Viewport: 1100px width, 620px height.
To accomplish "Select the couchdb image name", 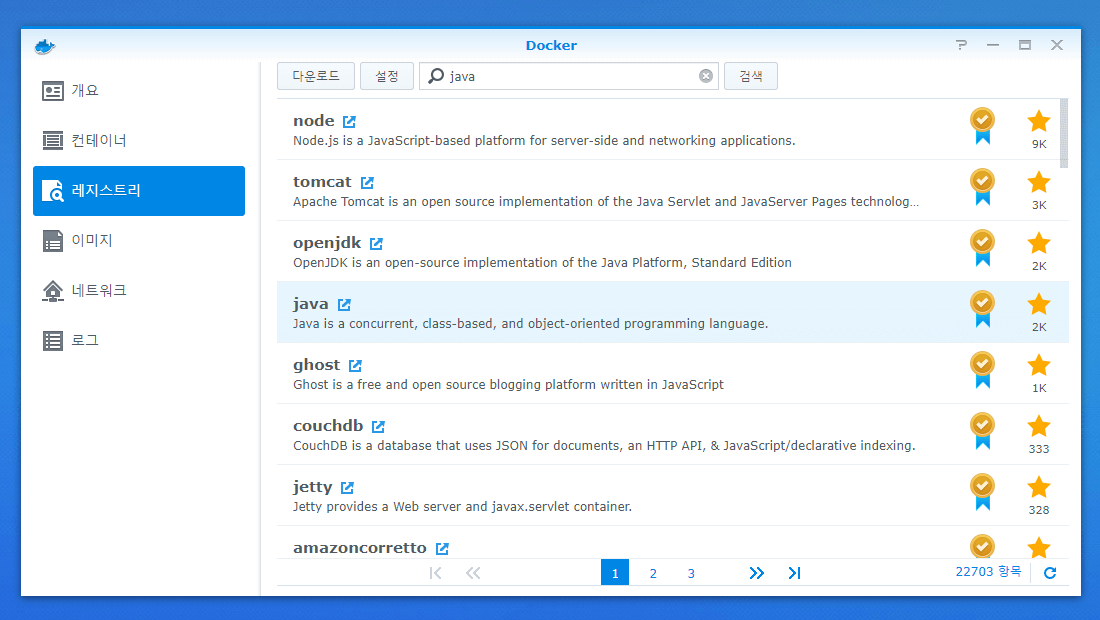I will (x=328, y=426).
